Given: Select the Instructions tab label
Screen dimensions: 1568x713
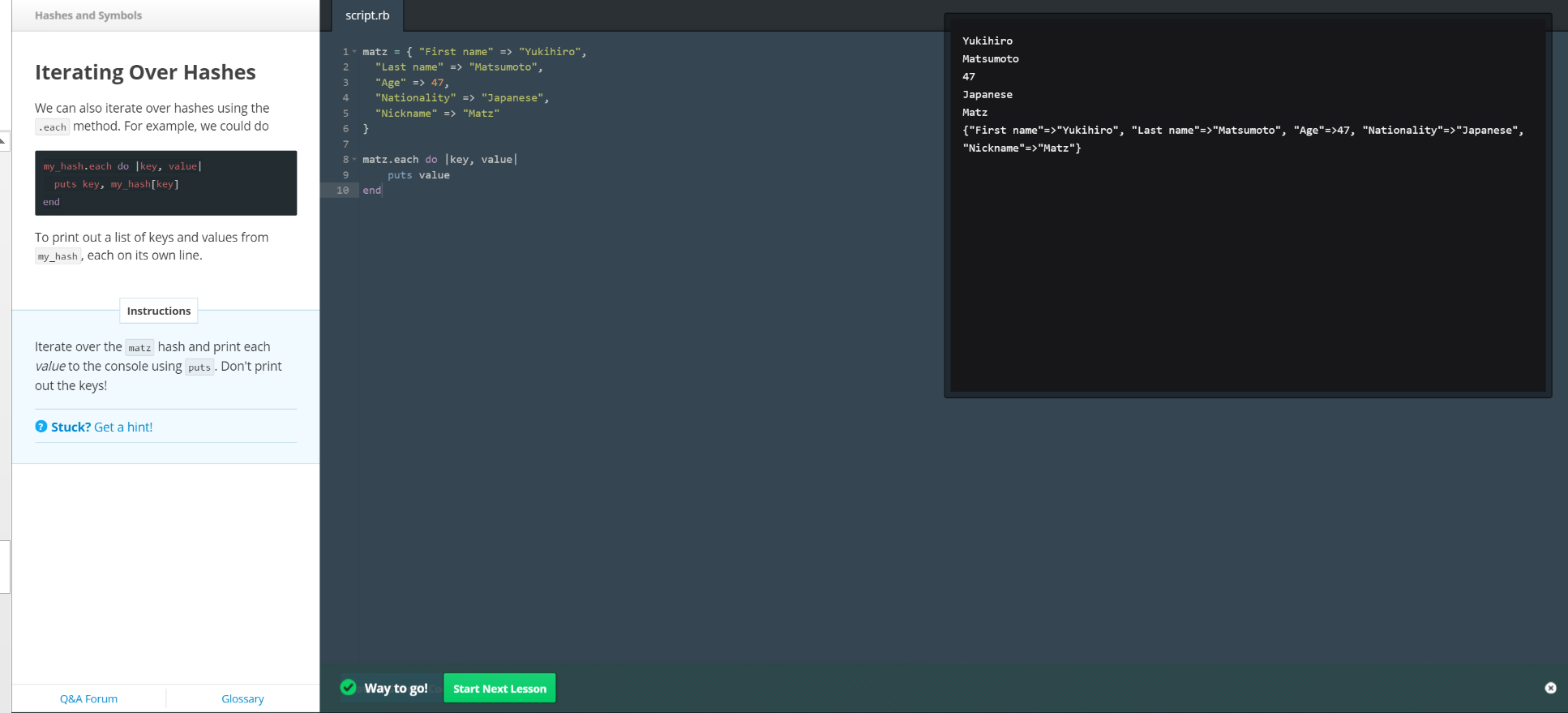Looking at the screenshot, I should (159, 311).
